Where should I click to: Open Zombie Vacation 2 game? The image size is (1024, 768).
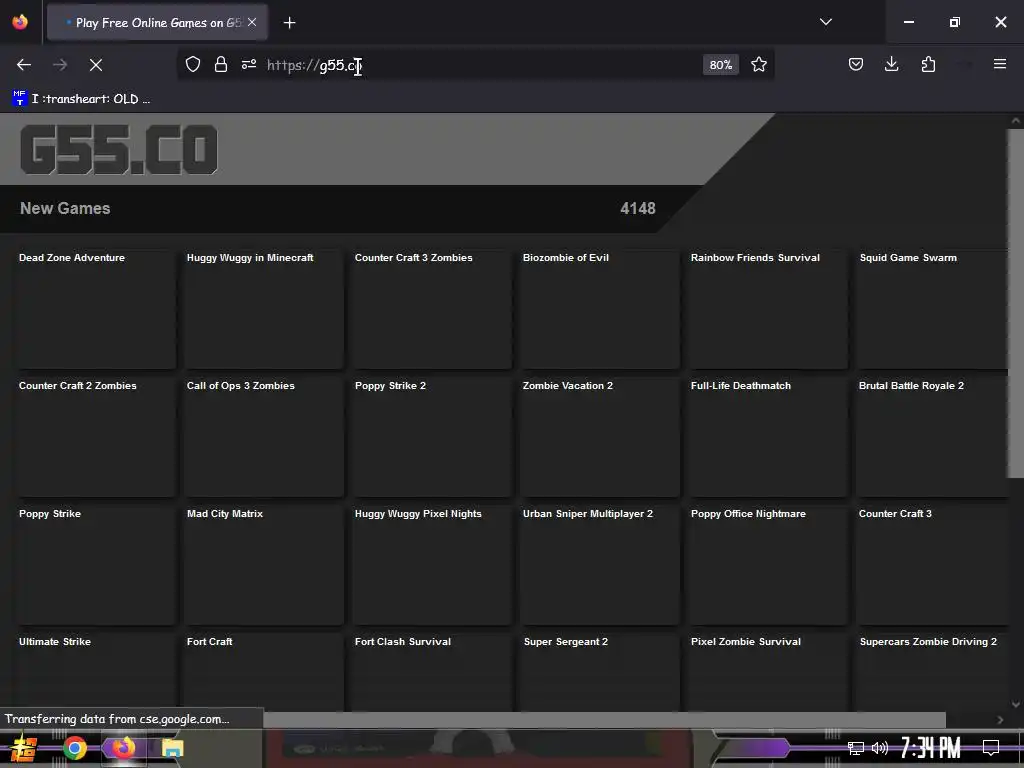(x=600, y=437)
